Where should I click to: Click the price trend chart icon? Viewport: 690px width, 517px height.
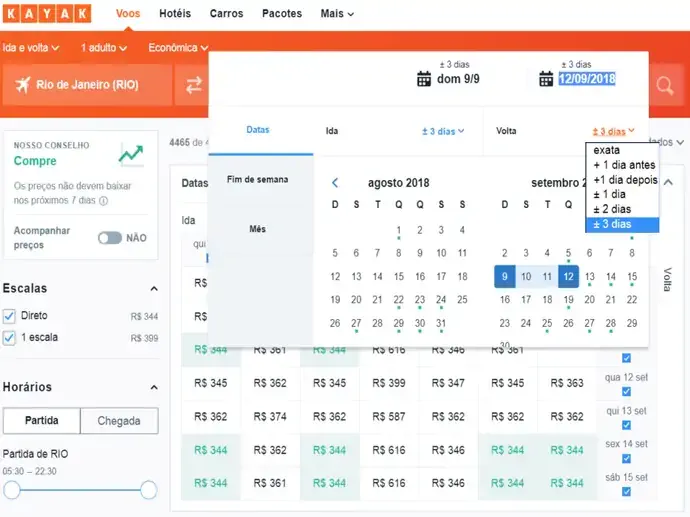131,155
